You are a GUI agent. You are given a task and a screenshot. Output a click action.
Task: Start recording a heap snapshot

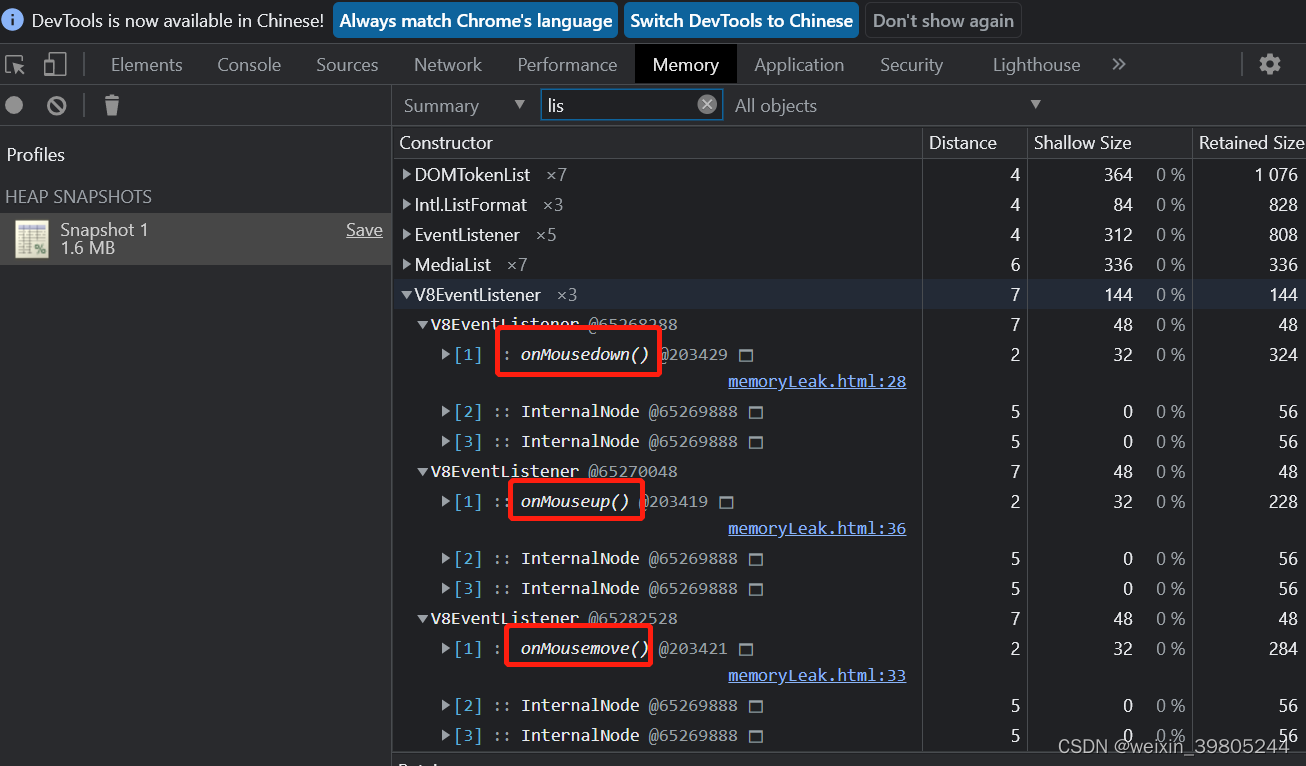[x=14, y=105]
